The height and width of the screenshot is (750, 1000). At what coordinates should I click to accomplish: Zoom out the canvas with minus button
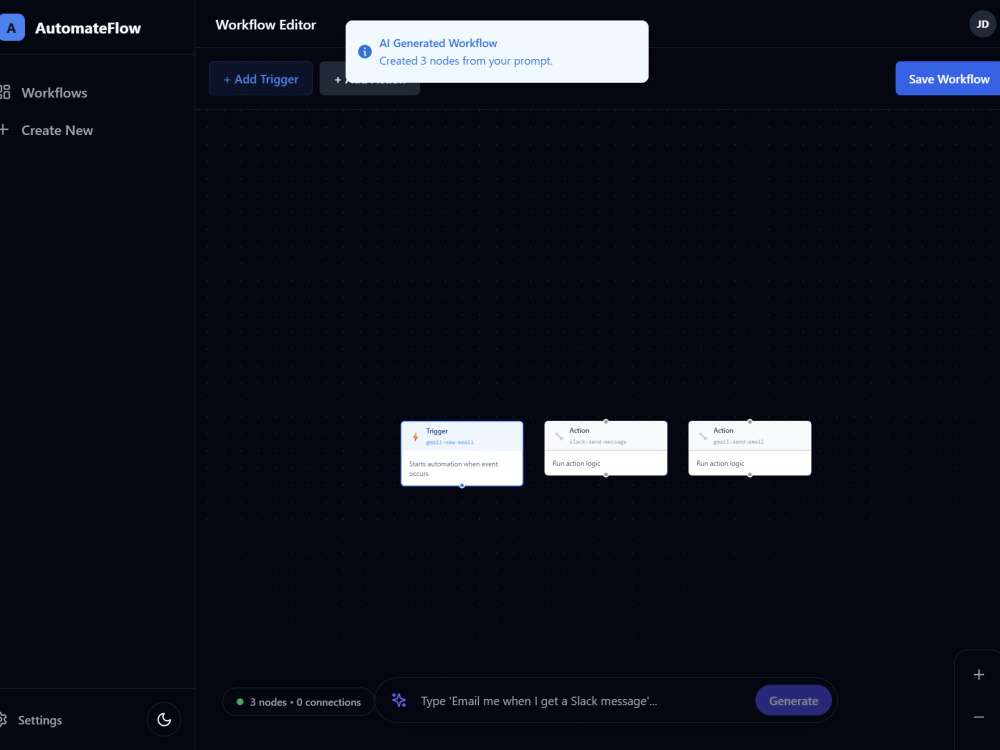coord(979,717)
